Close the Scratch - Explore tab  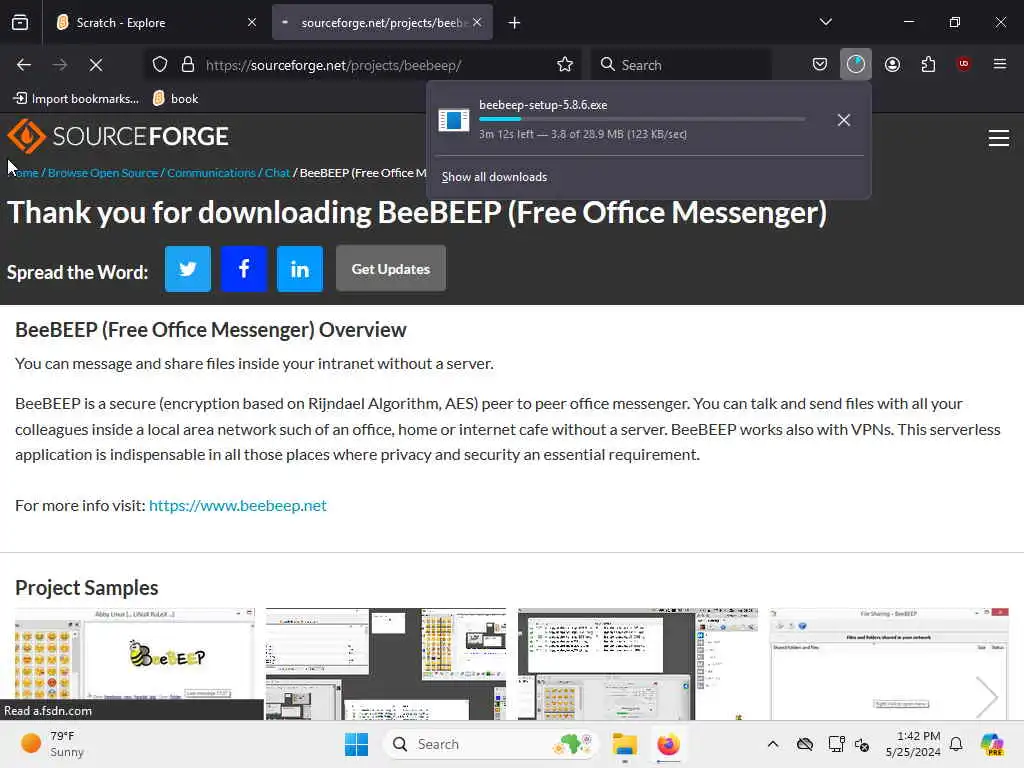pyautogui.click(x=251, y=22)
